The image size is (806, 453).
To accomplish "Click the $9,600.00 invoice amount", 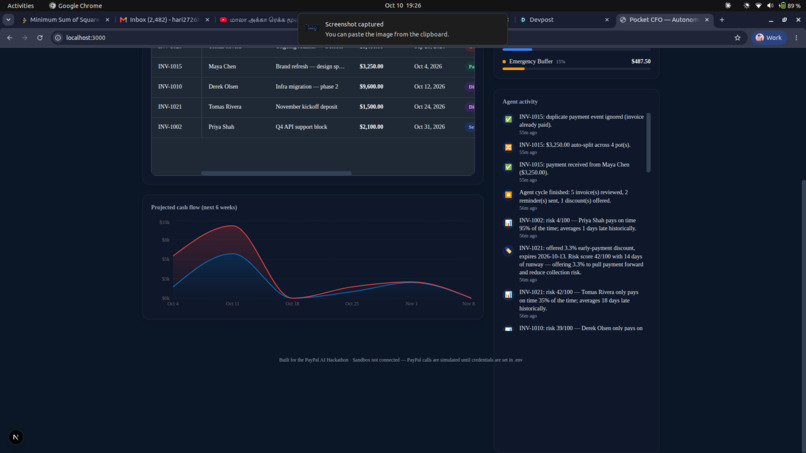I will 371,86.
